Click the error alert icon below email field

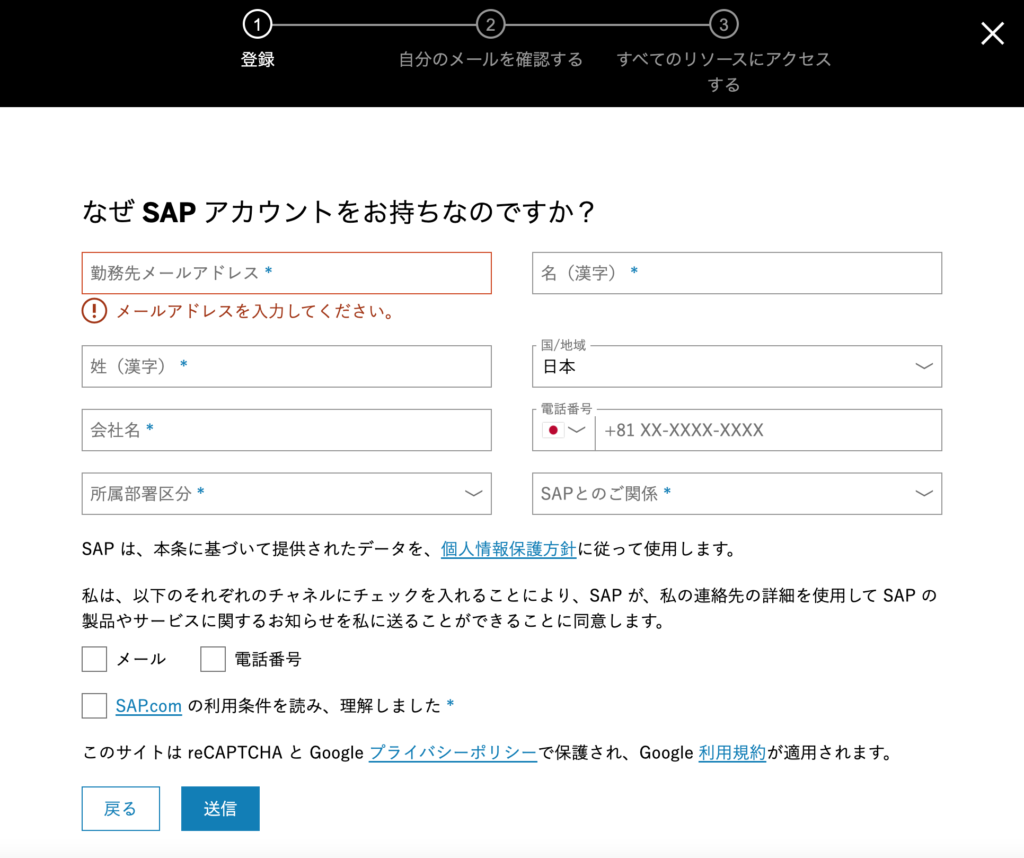[x=93, y=311]
